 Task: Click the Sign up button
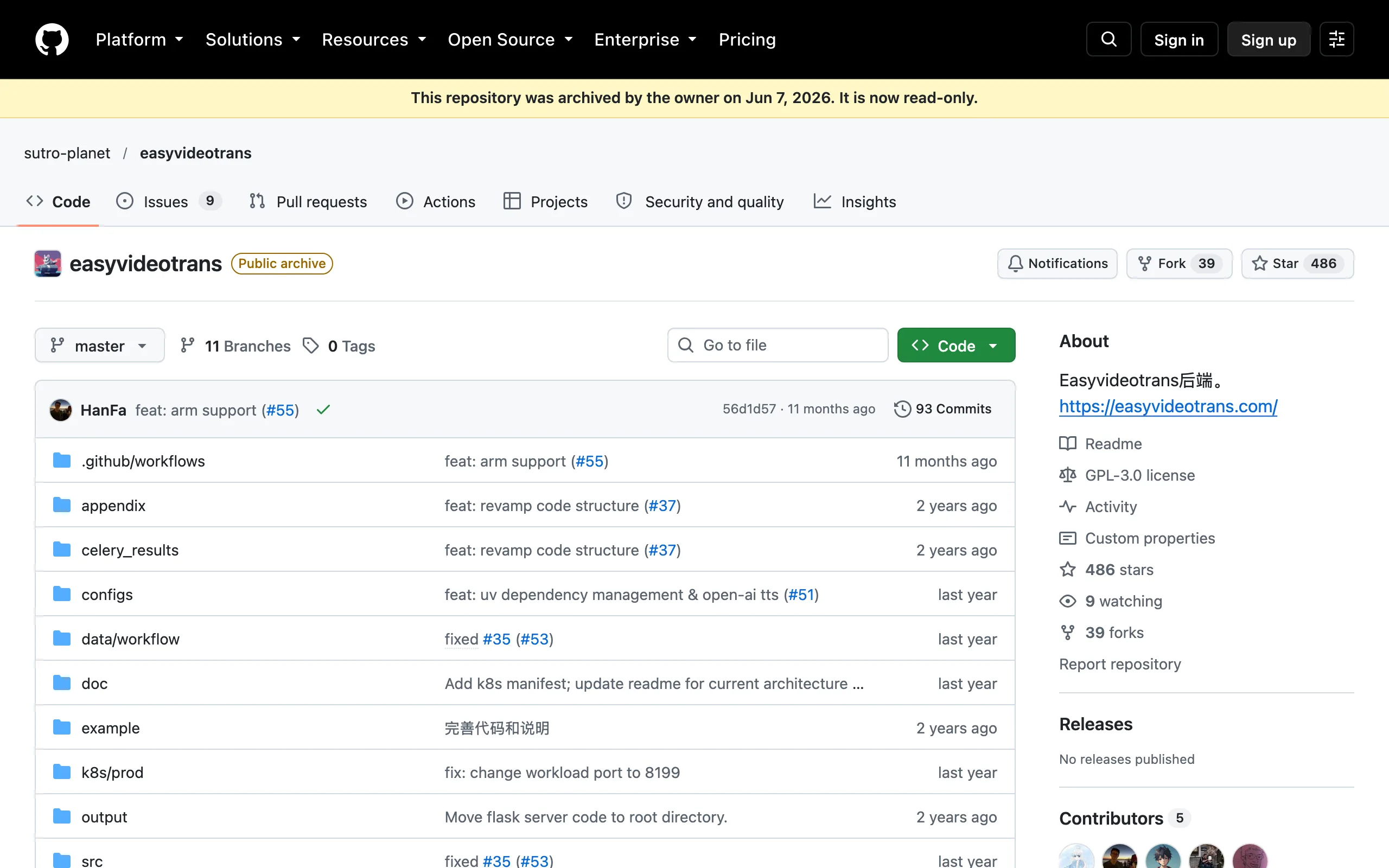point(1269,40)
